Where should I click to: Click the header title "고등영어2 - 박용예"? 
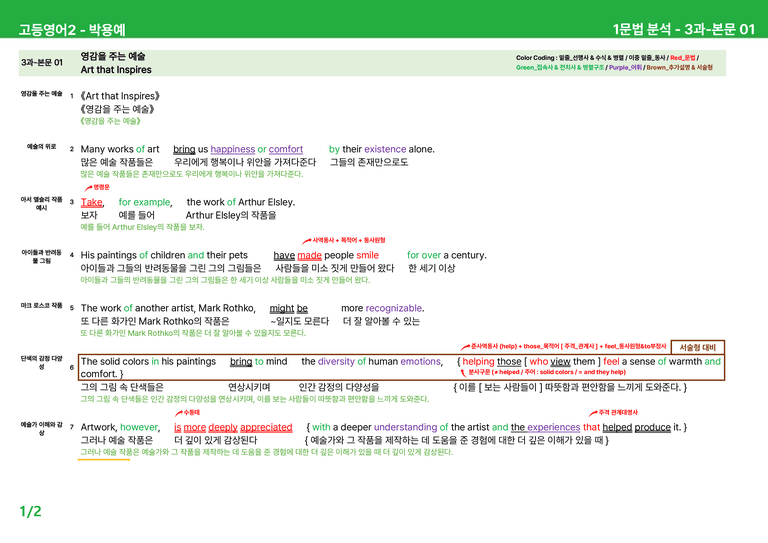tap(72, 30)
